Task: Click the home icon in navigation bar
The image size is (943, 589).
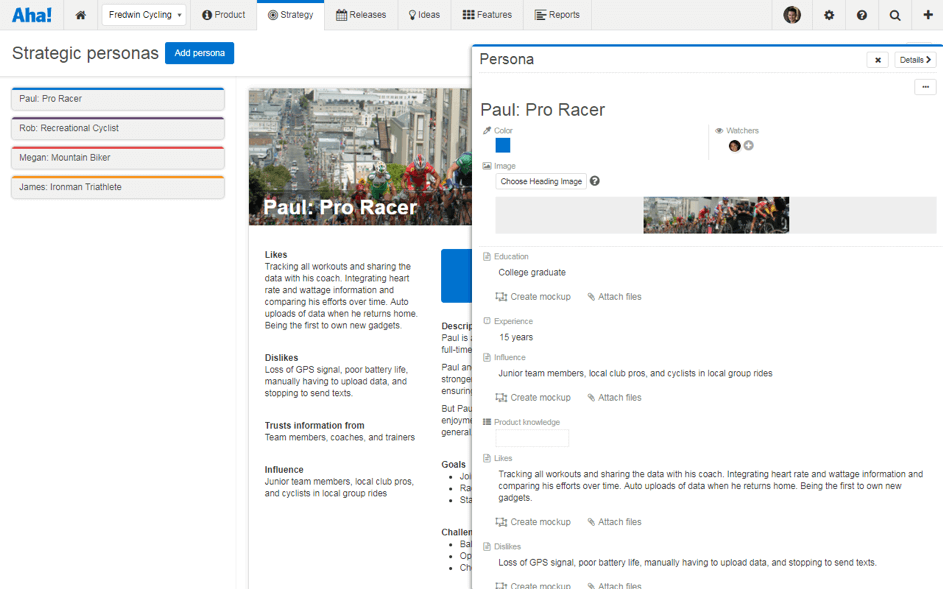Action: (80, 15)
